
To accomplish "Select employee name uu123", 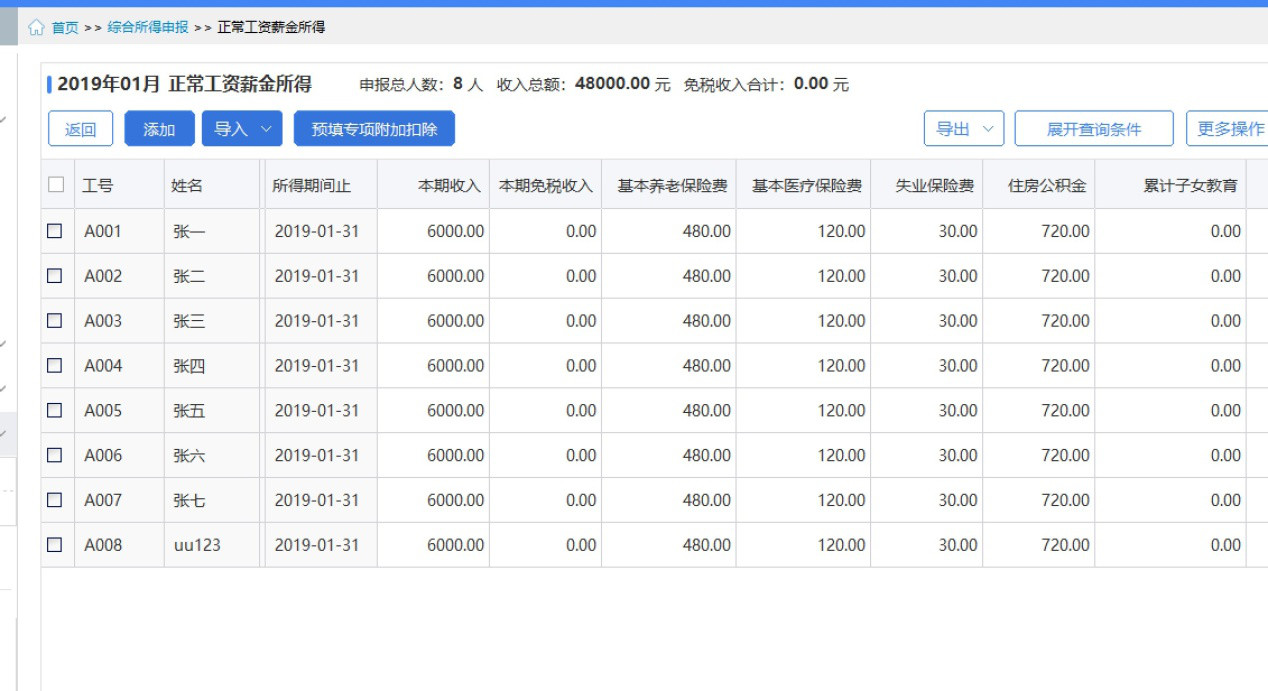I will coord(197,545).
